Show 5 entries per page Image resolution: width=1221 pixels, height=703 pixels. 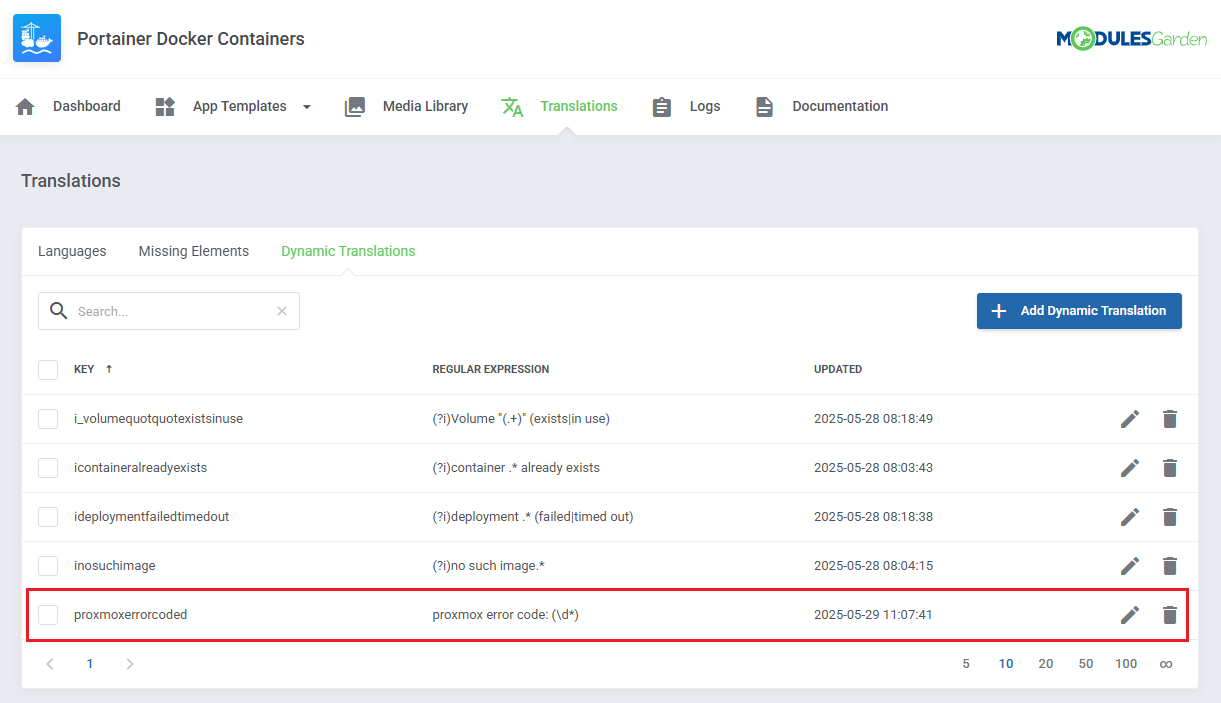click(966, 664)
